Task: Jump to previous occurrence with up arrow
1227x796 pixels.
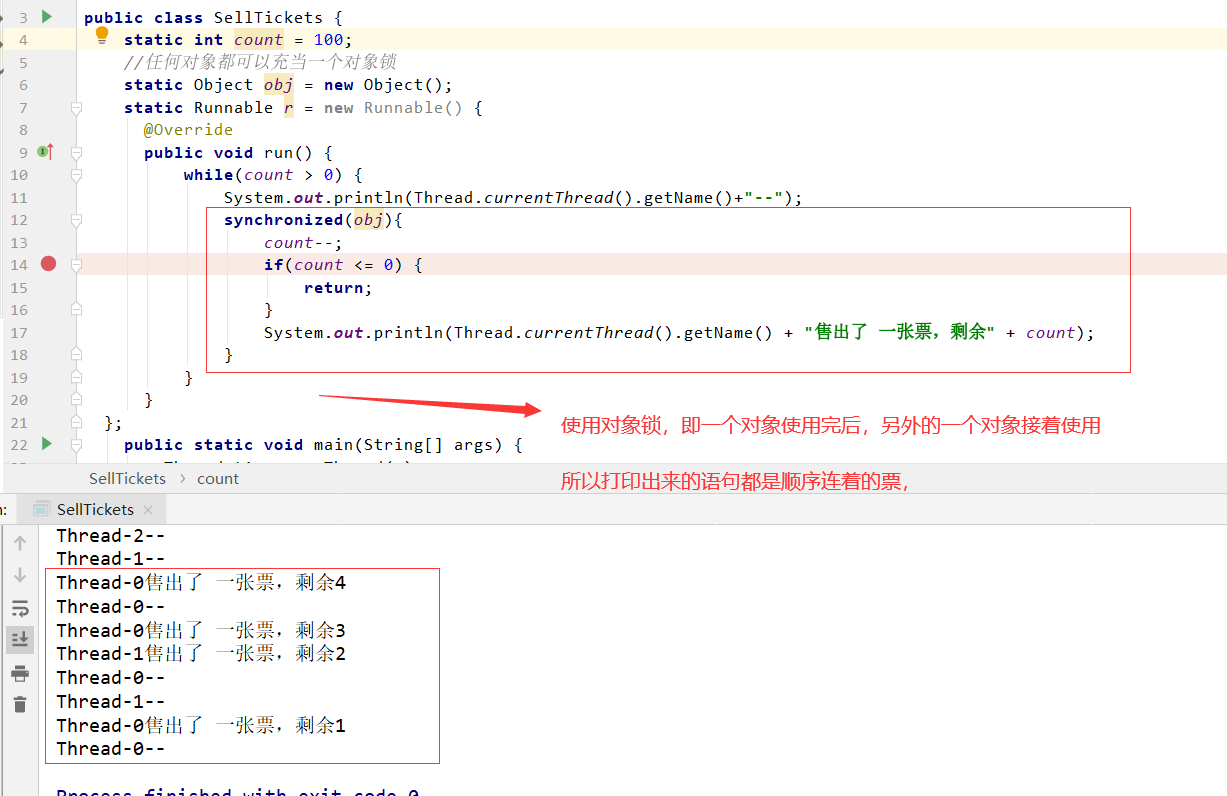Action: pyautogui.click(x=20, y=542)
